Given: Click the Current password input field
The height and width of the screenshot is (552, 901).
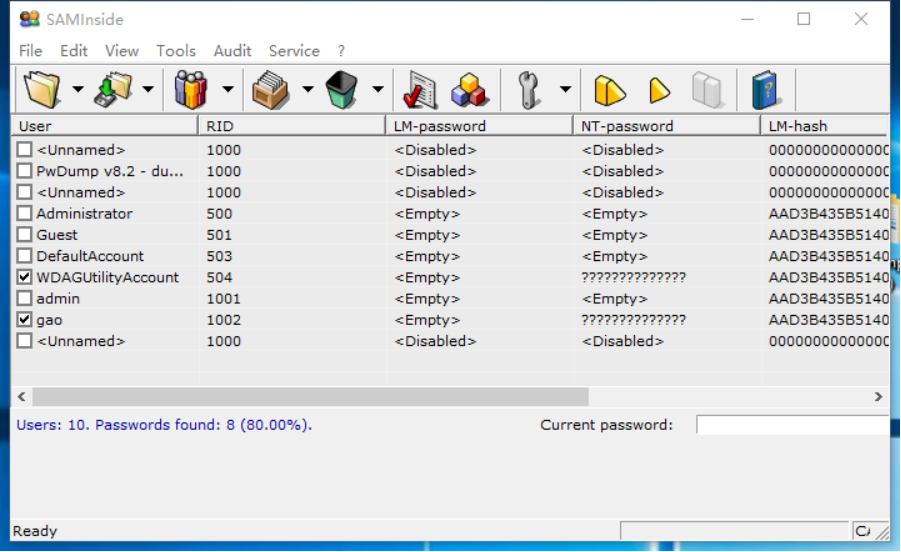Looking at the screenshot, I should (792, 425).
